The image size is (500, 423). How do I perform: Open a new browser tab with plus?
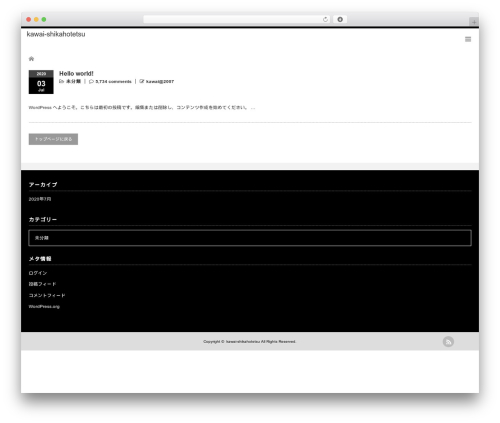474,22
